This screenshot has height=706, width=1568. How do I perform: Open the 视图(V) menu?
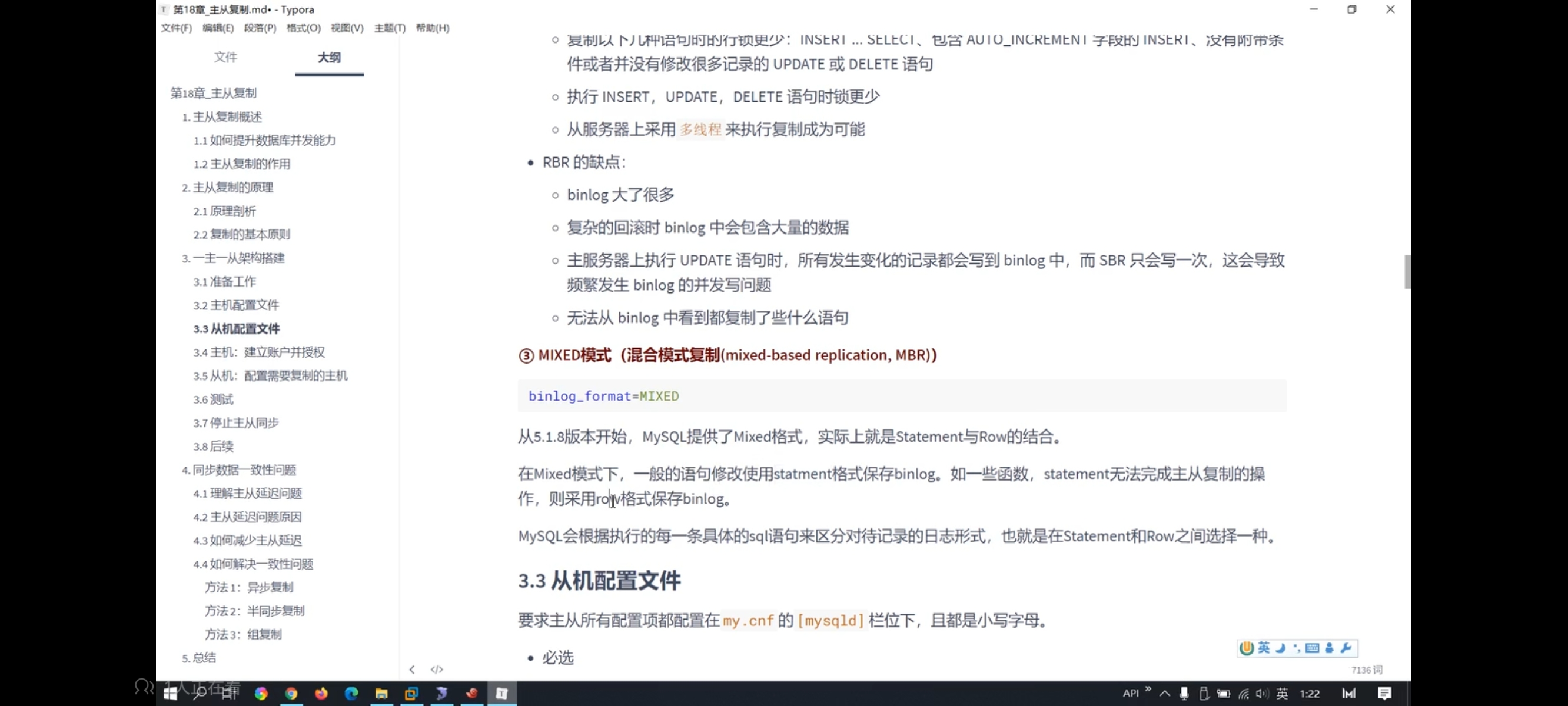346,28
